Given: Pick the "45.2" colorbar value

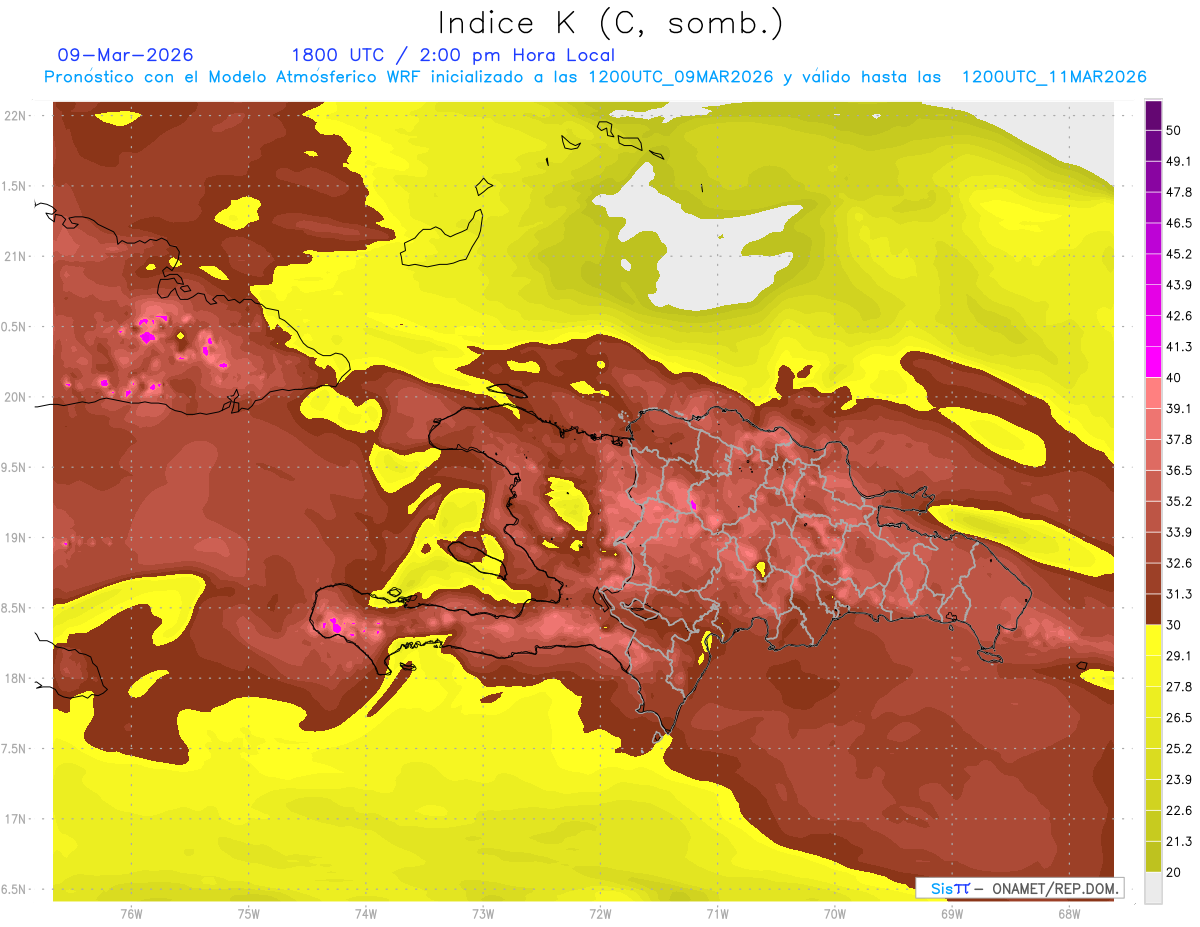Looking at the screenshot, I should [x=1178, y=254].
